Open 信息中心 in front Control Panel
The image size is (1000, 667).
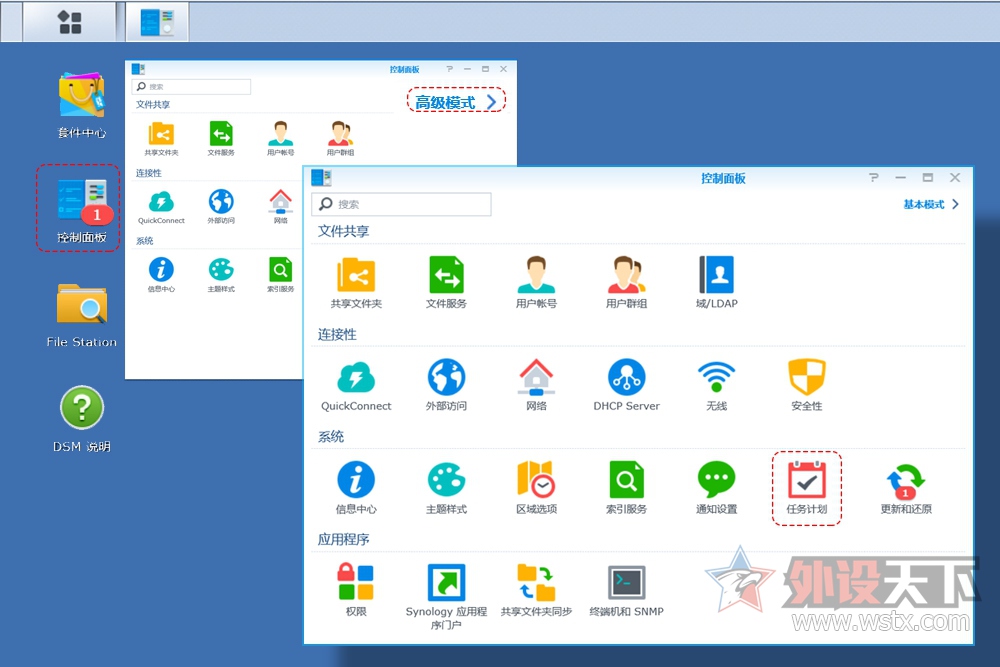point(356,487)
